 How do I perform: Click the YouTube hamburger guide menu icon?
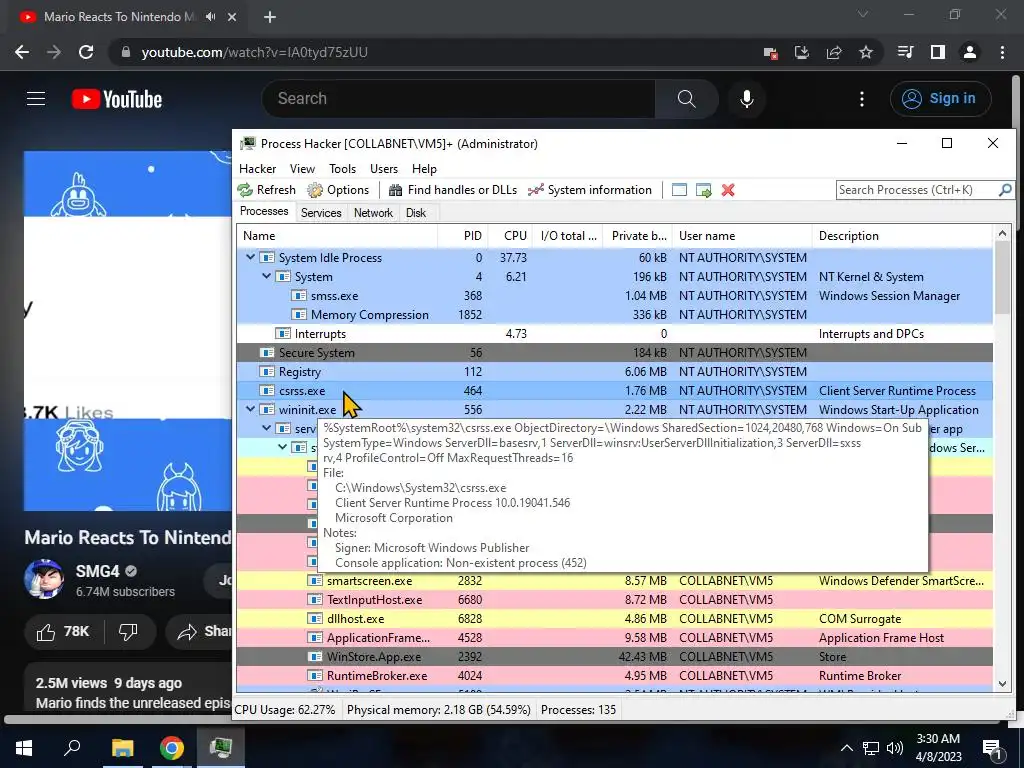click(x=36, y=99)
